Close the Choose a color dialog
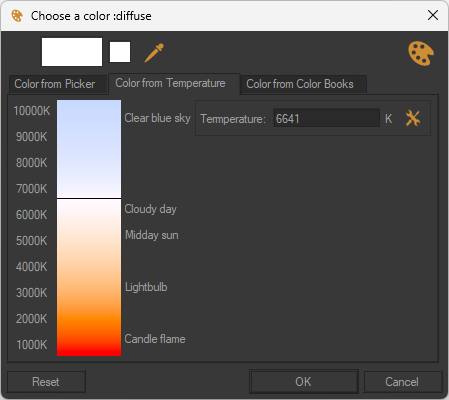The width and height of the screenshot is (449, 400). [x=433, y=15]
